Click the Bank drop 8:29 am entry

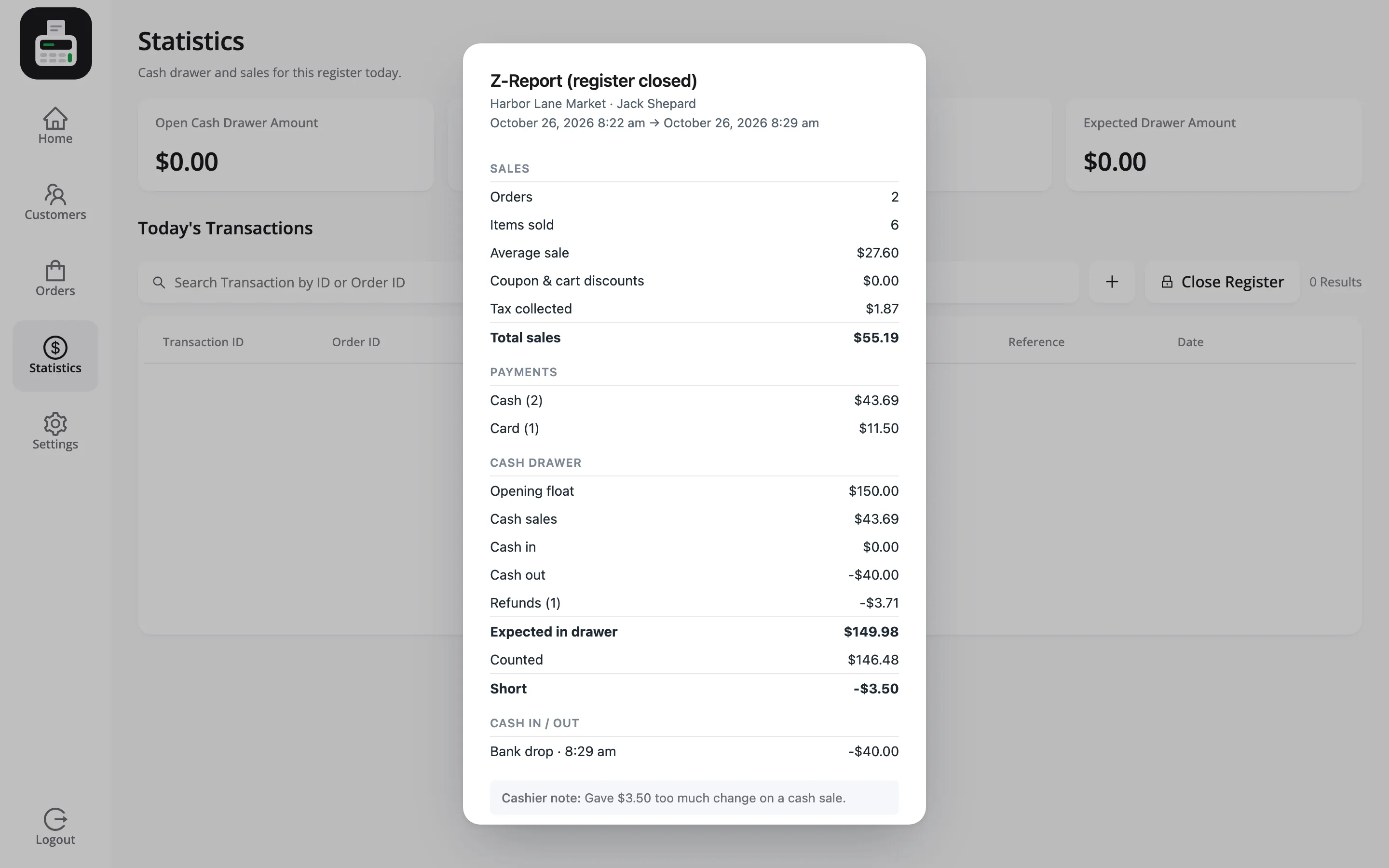point(694,751)
